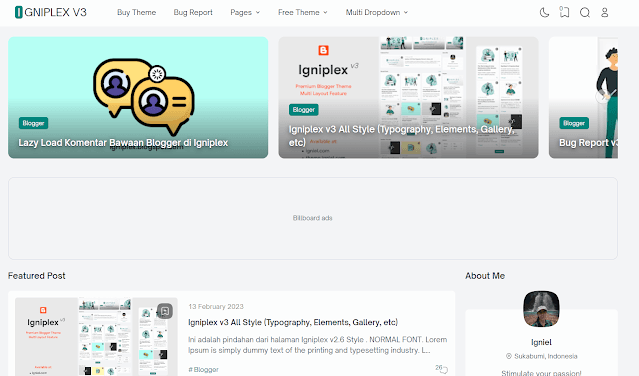This screenshot has width=639, height=376.
Task: Open the Igniplex v3 All Style slider post
Action: pos(408,97)
